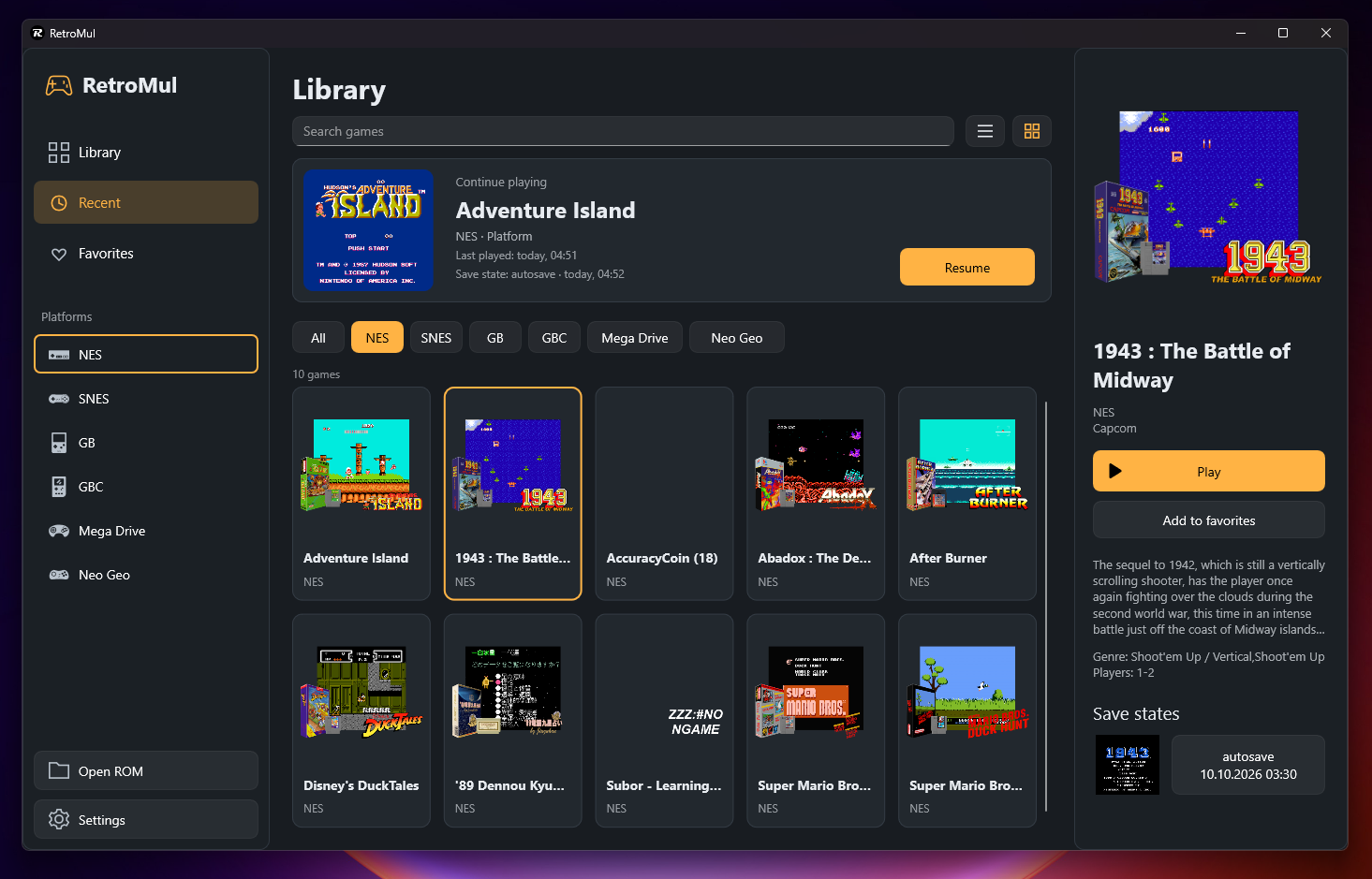Viewport: 1372px width, 879px height.
Task: Play 1943 The Battle of Midway
Action: (x=1209, y=472)
